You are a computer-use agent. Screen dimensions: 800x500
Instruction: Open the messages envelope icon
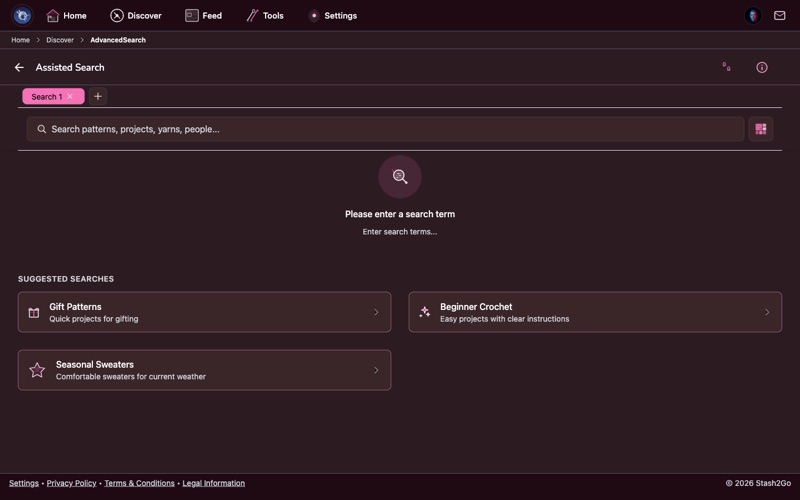point(779,16)
